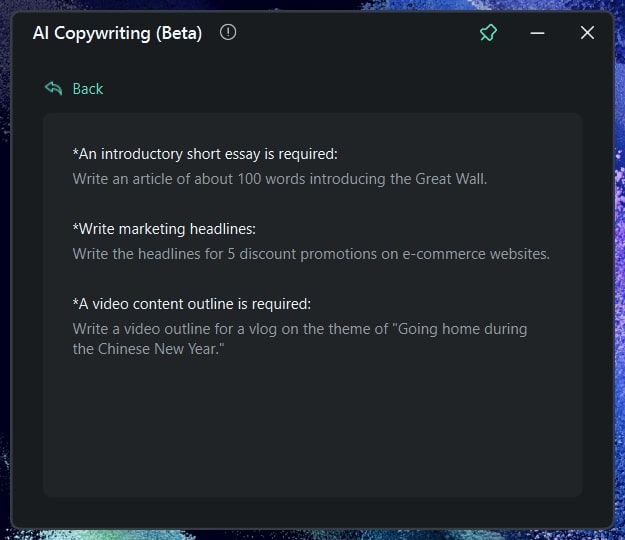Go back using the Back link
This screenshot has height=540, width=625.
pyautogui.click(x=88, y=89)
